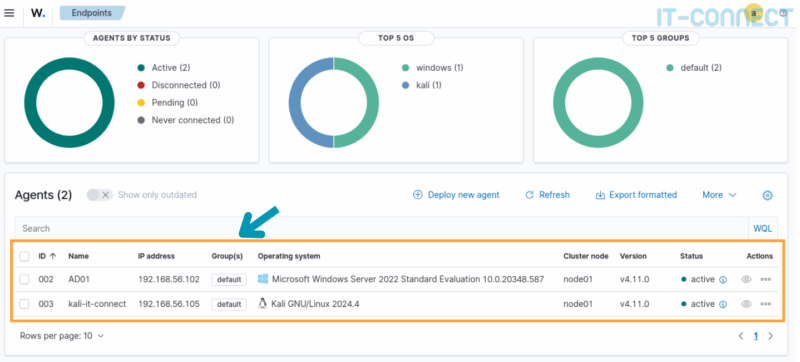This screenshot has height=362, width=800.
Task: Open more actions menu for AD01
Action: (765, 279)
